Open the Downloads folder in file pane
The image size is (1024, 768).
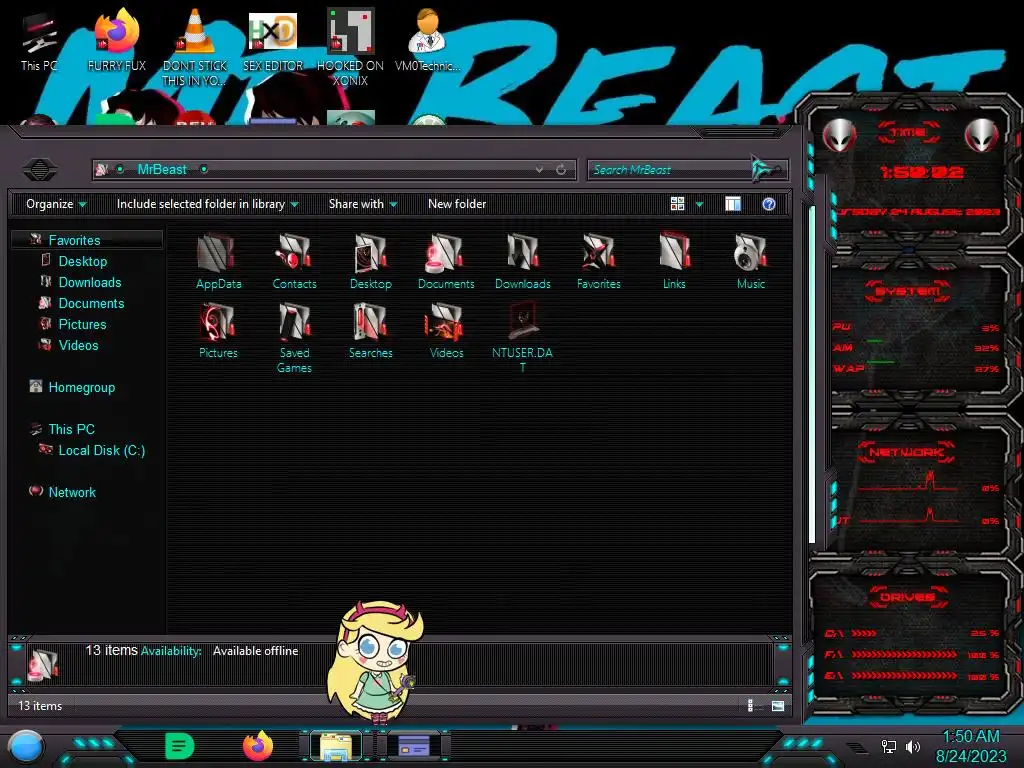pyautogui.click(x=522, y=261)
